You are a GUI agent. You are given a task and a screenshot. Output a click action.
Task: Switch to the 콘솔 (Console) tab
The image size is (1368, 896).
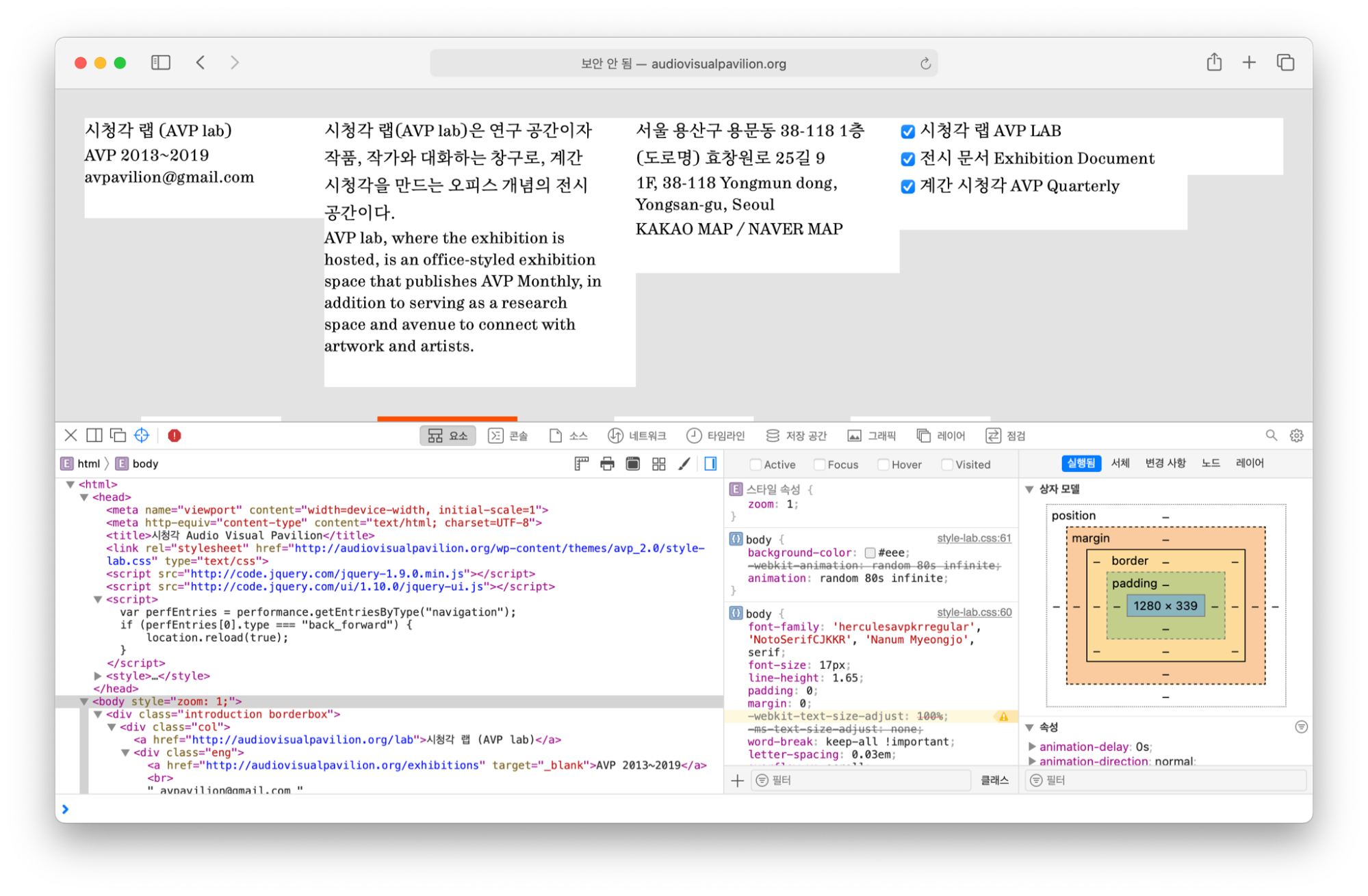tap(508, 436)
